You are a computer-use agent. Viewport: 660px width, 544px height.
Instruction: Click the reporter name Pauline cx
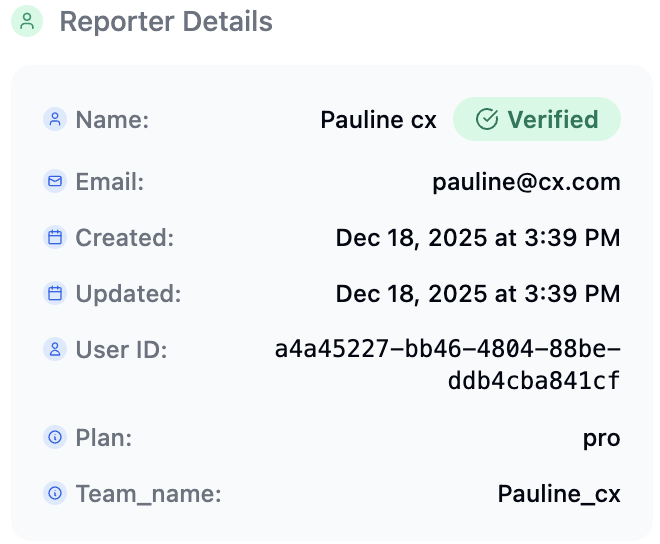tap(378, 120)
